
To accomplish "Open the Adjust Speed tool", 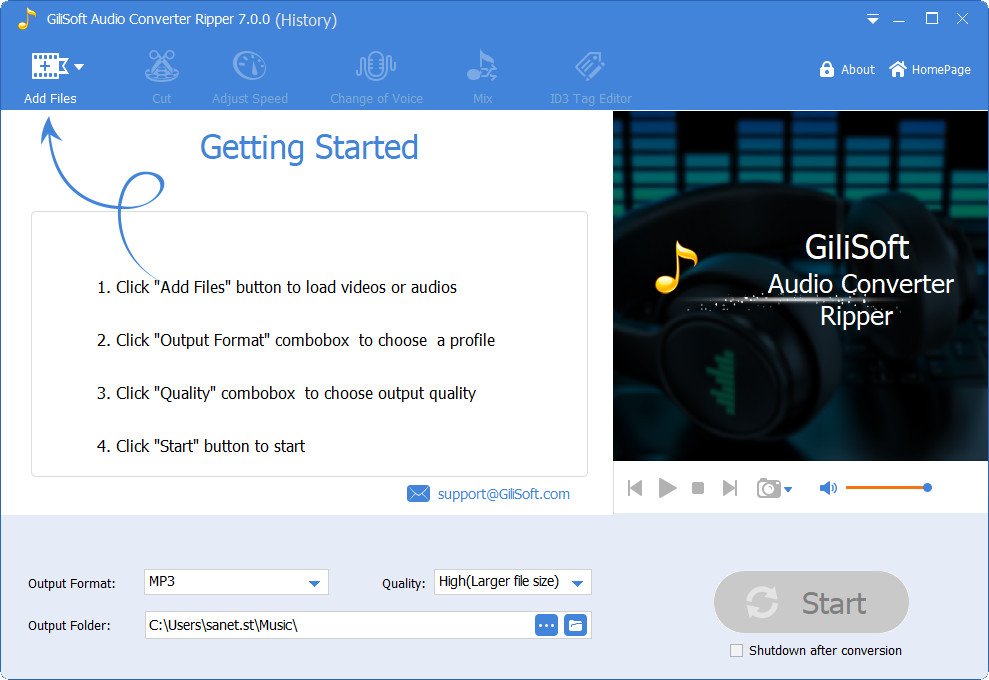I will [x=249, y=68].
